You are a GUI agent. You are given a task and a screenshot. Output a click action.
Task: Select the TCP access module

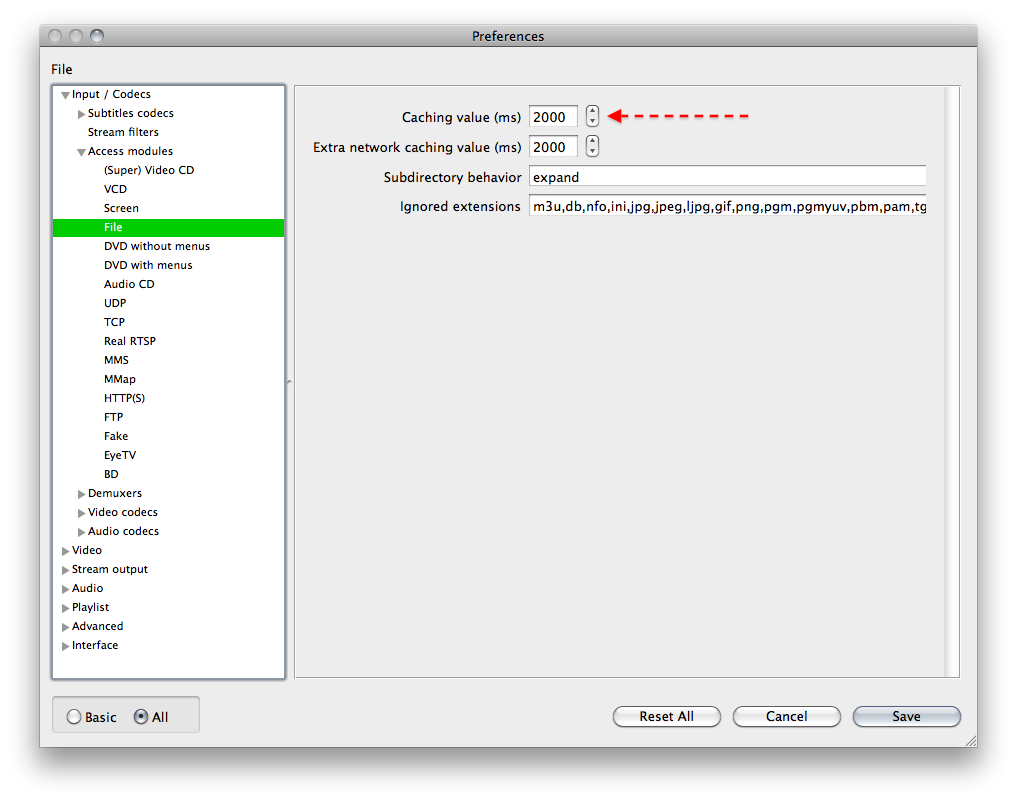coord(114,322)
